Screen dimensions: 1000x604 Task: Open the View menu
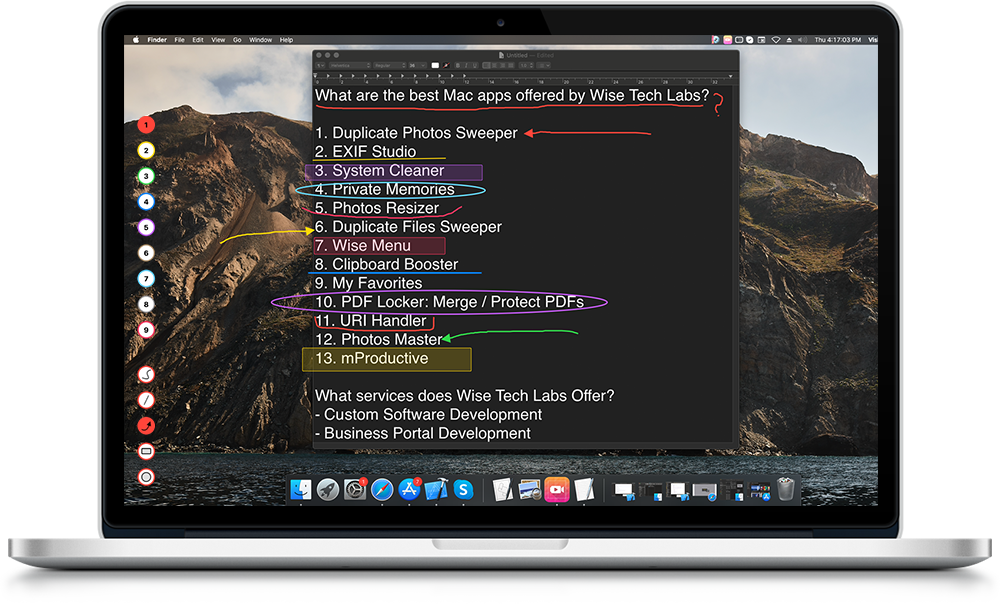[218, 40]
